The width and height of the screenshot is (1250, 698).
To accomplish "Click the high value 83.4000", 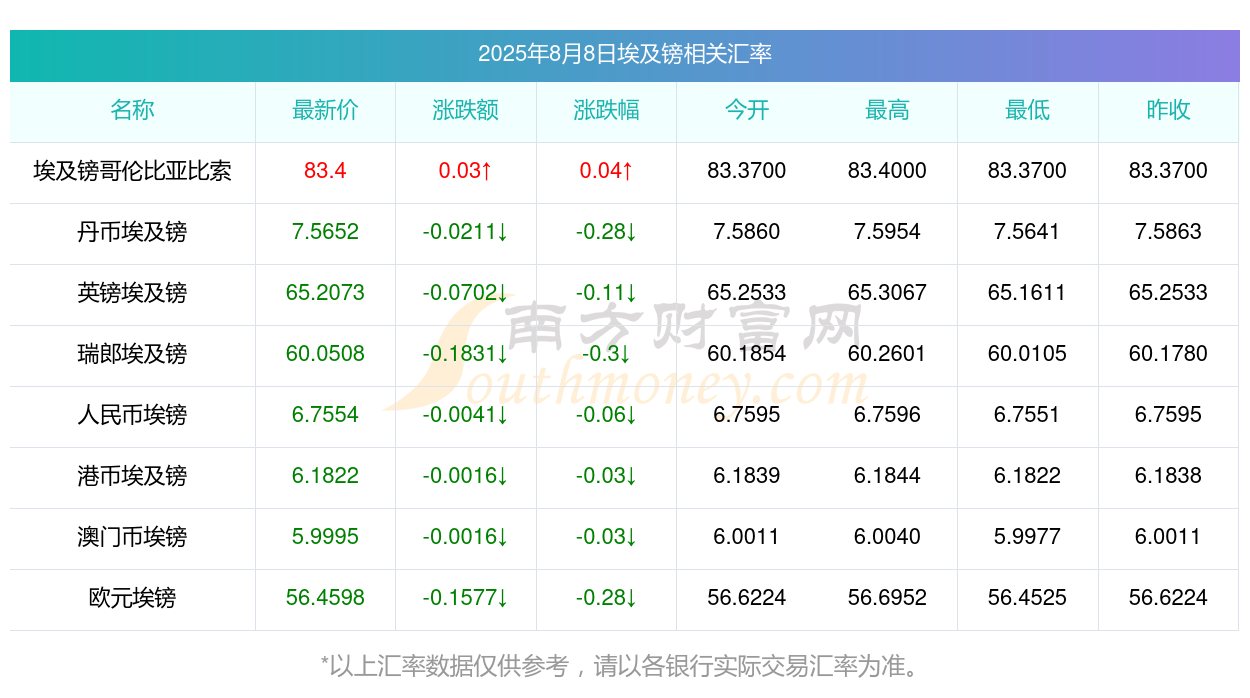I will tap(887, 171).
